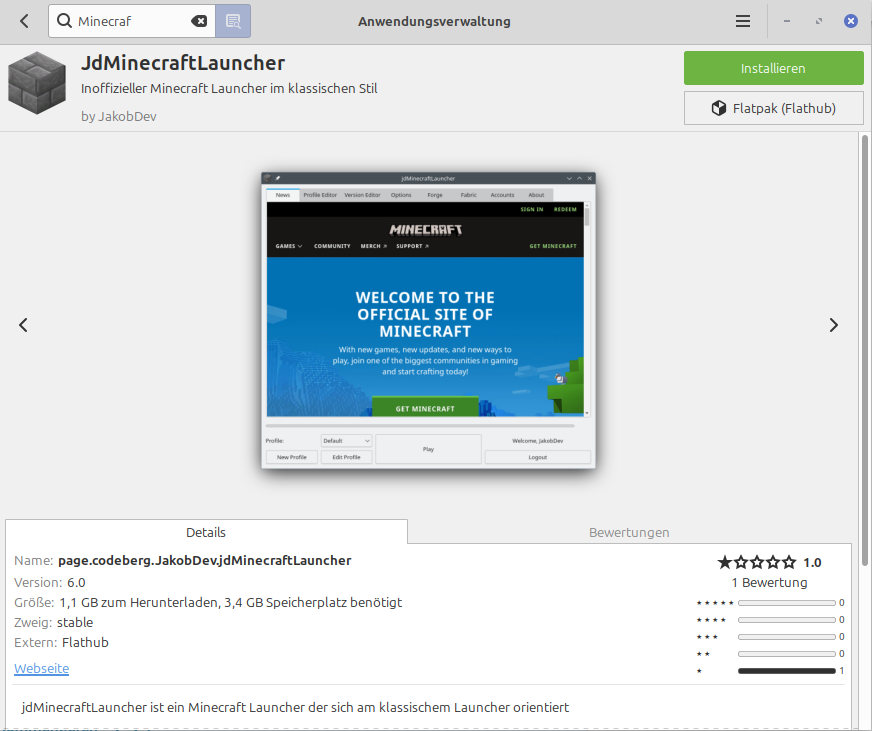The width and height of the screenshot is (872, 731).
Task: Switch to the Details tab
Action: pos(206,532)
